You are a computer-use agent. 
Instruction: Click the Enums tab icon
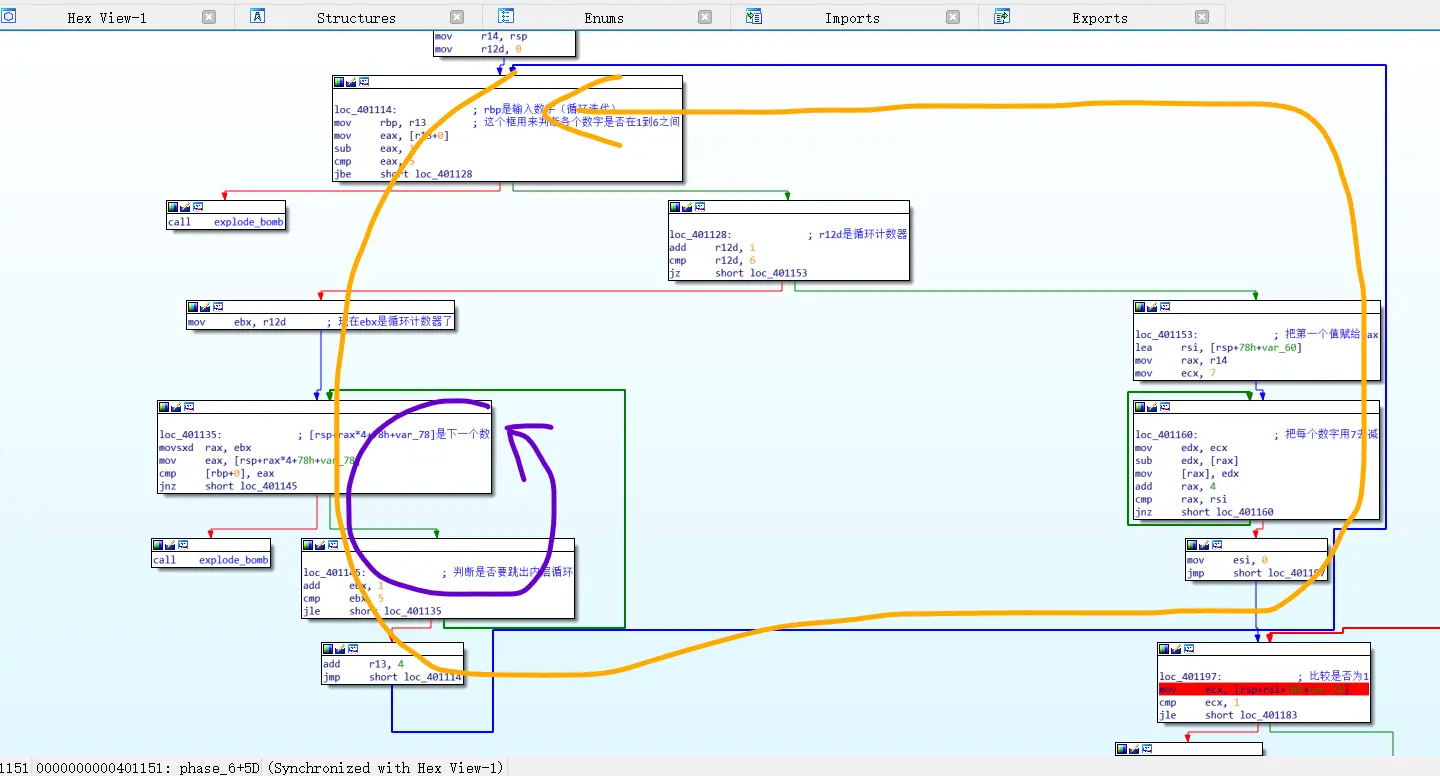tap(506, 17)
